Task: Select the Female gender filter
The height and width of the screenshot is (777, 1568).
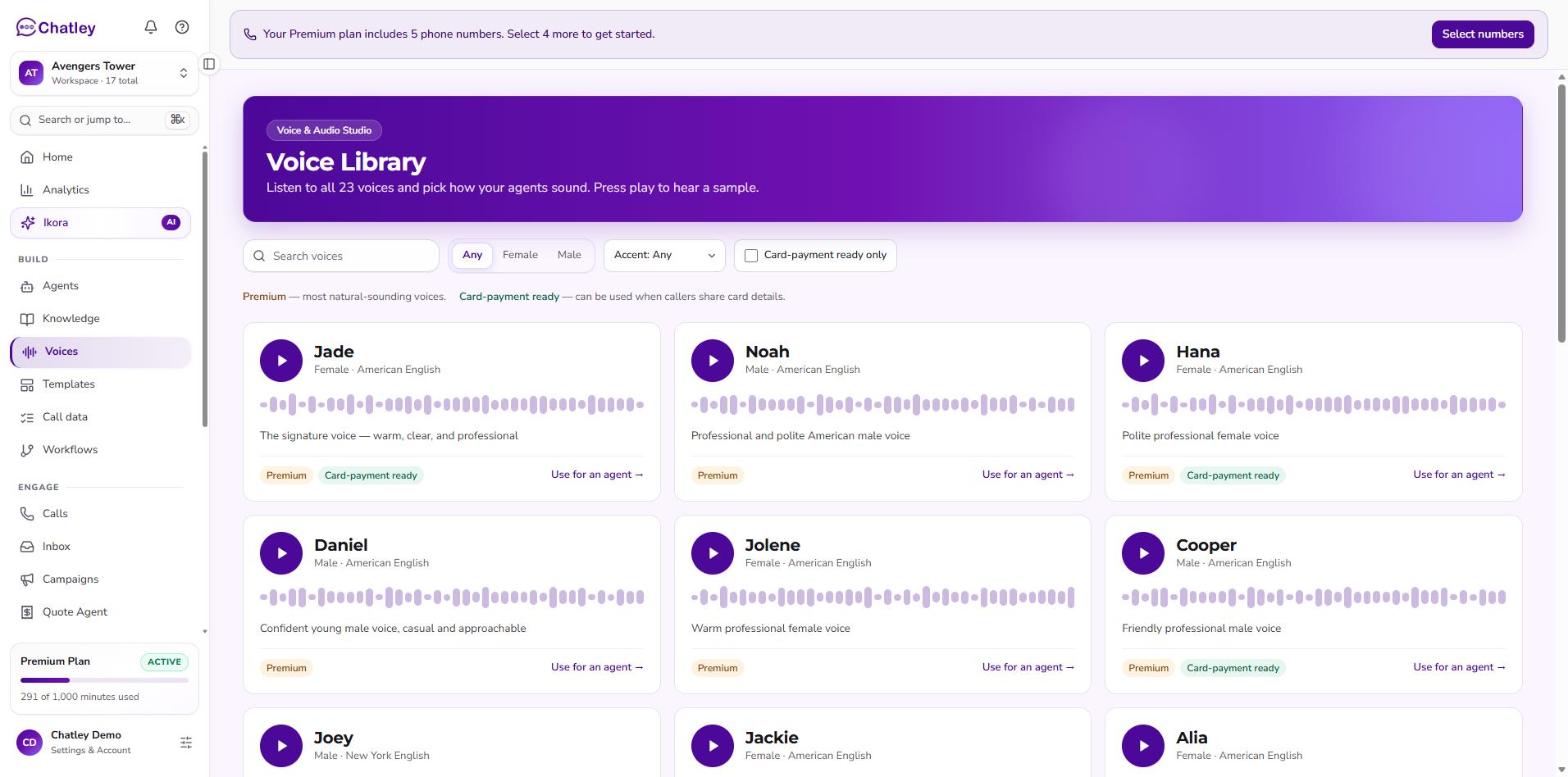Action: point(520,255)
